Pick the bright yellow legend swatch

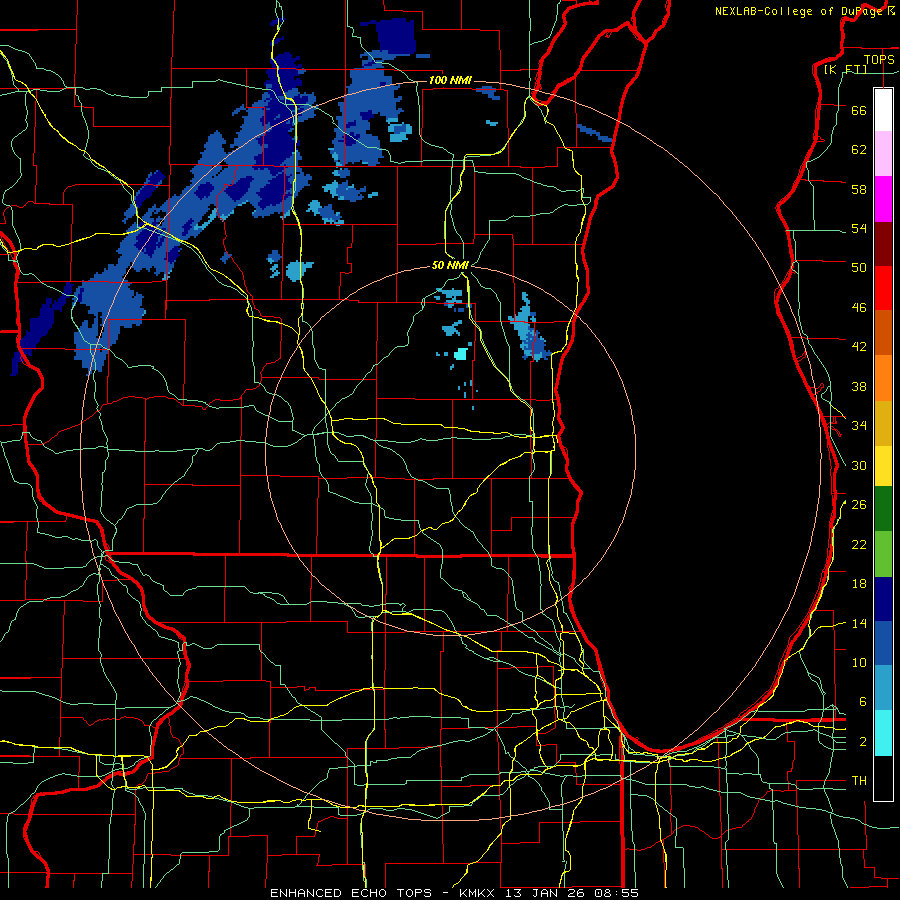pos(883,465)
